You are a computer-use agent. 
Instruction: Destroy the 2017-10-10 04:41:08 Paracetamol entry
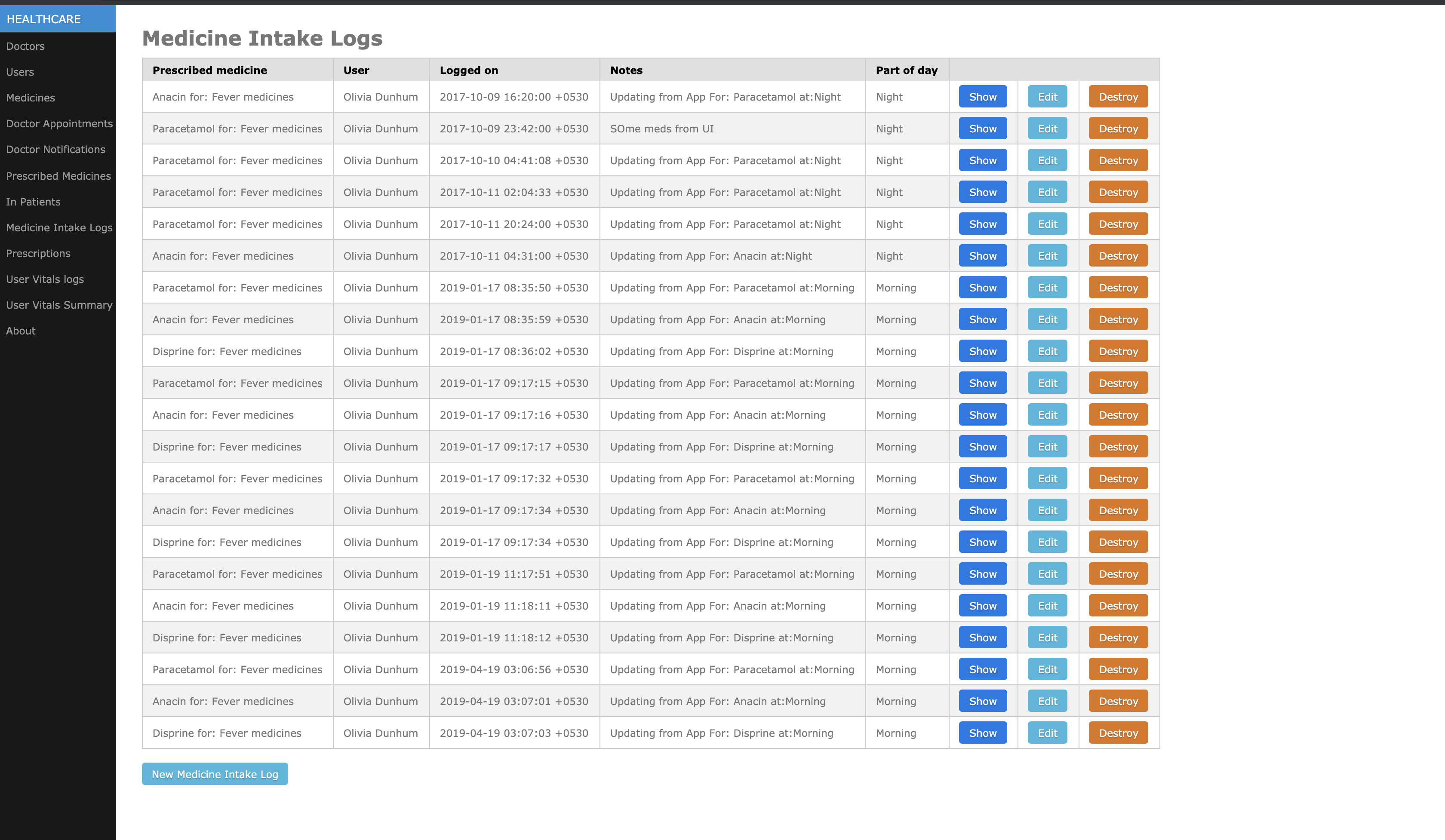point(1118,160)
